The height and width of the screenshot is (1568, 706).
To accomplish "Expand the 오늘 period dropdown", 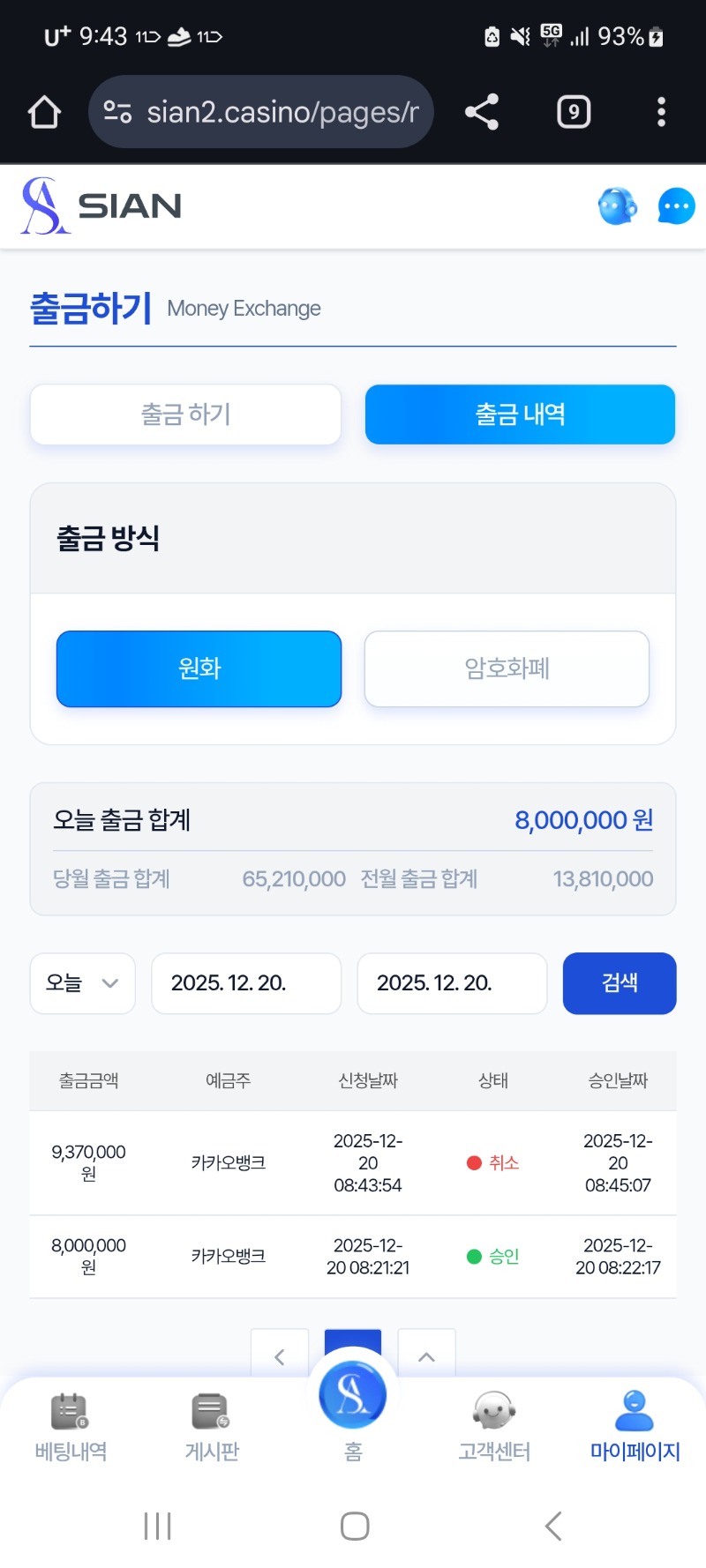I will pyautogui.click(x=83, y=983).
